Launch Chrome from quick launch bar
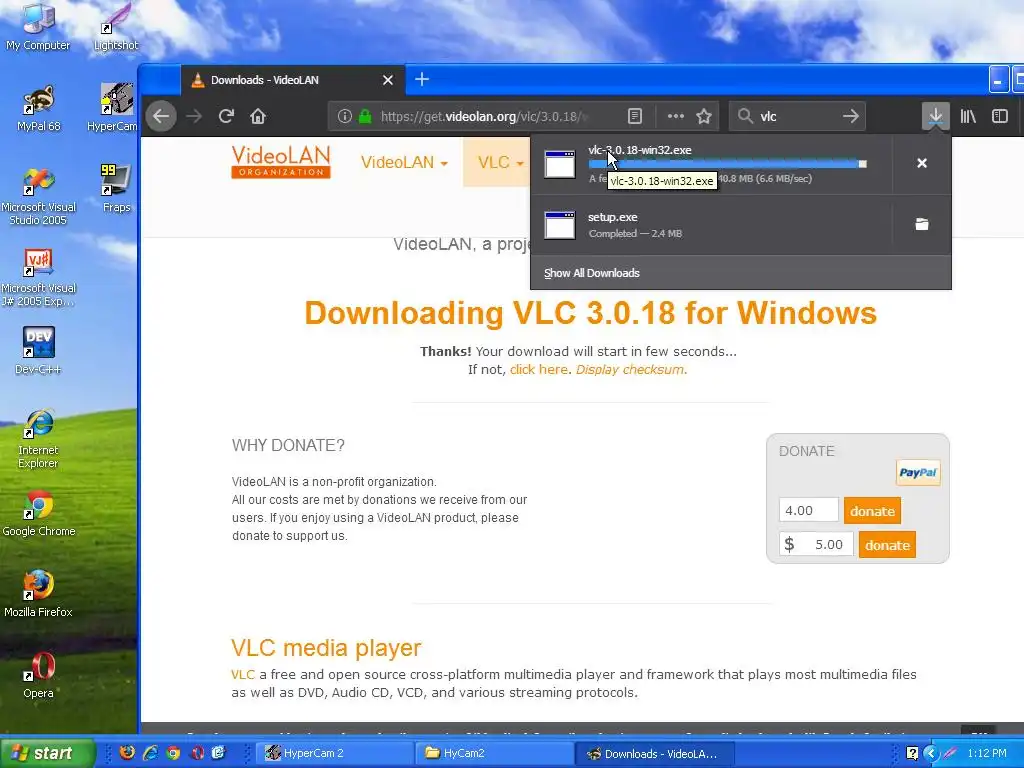This screenshot has width=1024, height=768. pos(173,753)
